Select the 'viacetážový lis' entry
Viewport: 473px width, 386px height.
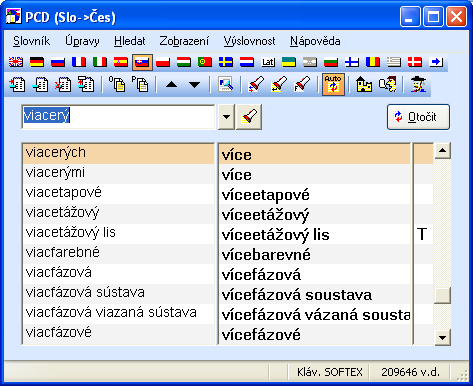(118, 233)
